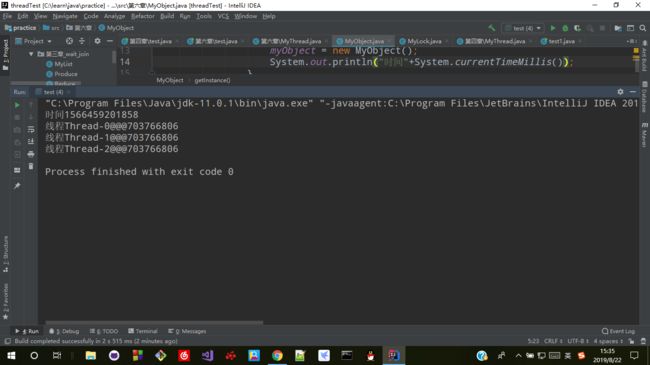Open the Debug tool window button
650x365 pixels.
click(x=64, y=331)
